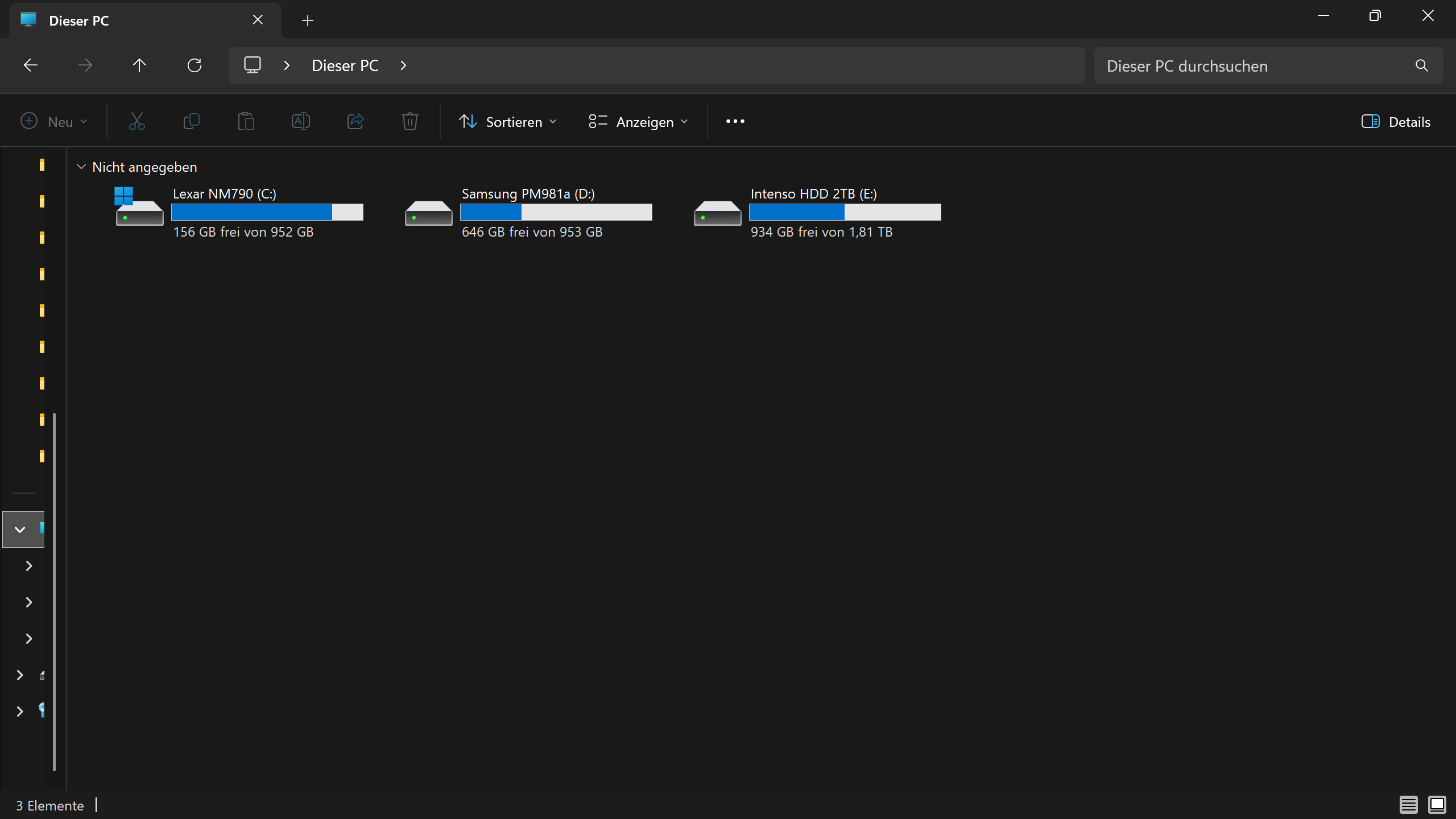Click the Paste clipboard icon

click(246, 121)
